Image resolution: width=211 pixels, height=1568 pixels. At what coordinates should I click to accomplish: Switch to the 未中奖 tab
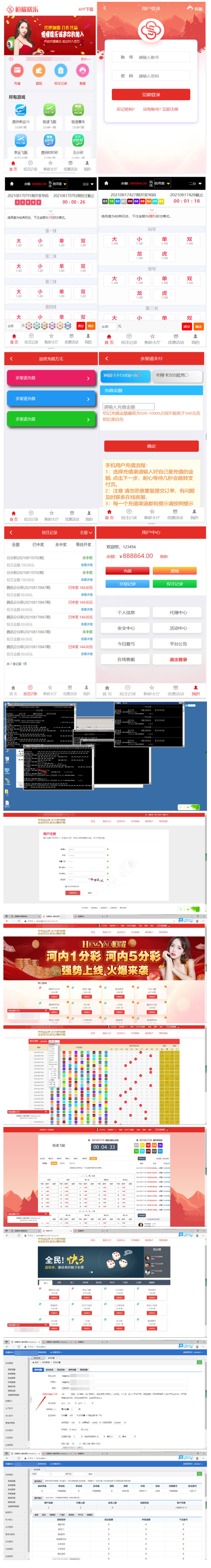[x=61, y=545]
